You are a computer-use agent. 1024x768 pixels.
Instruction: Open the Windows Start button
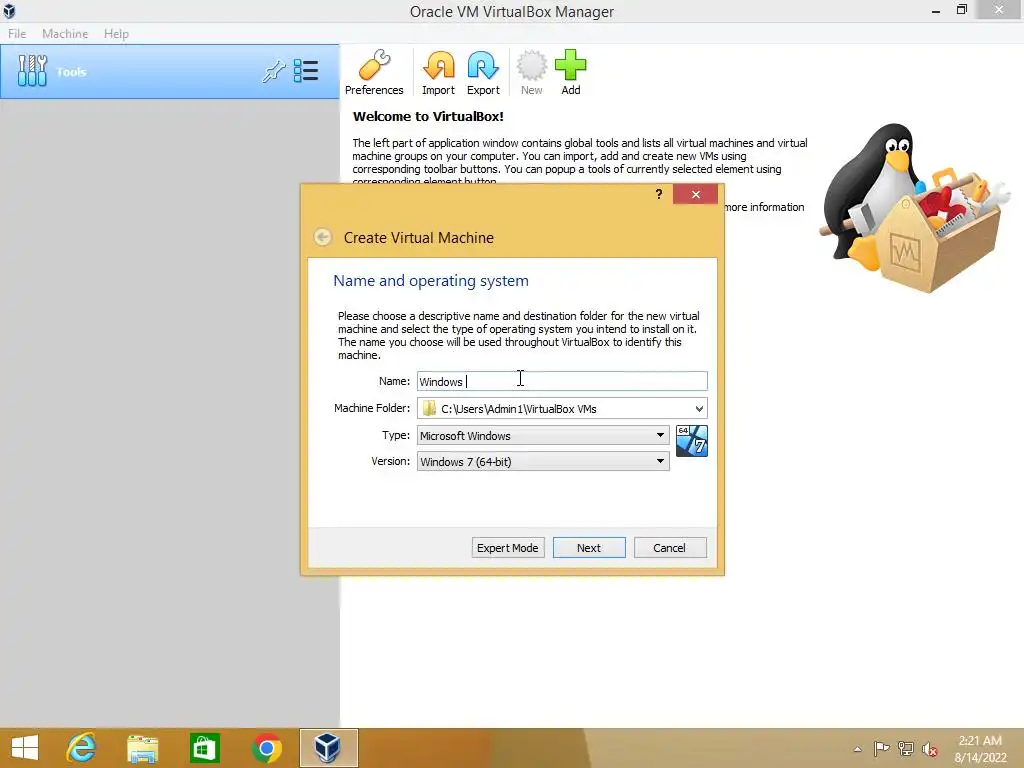click(25, 748)
